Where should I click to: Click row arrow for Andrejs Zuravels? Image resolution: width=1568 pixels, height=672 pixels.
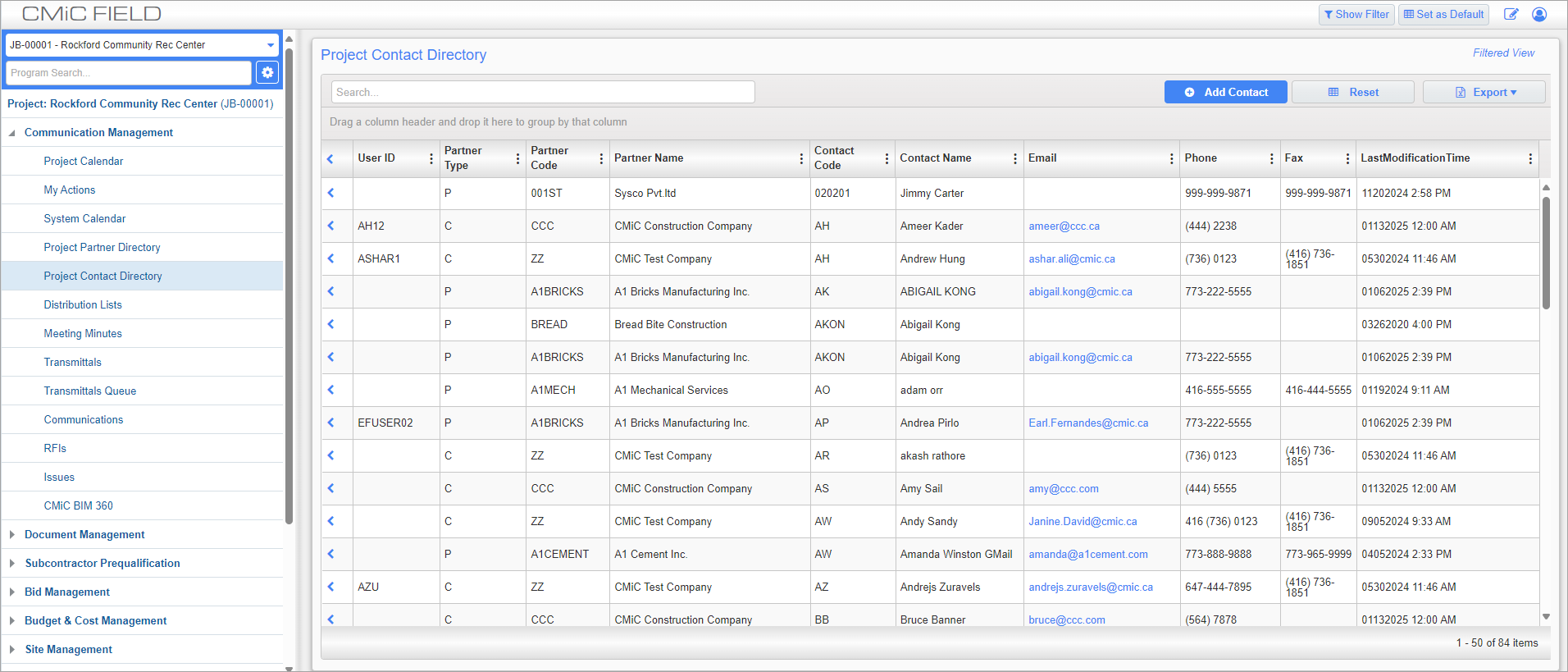pos(331,587)
